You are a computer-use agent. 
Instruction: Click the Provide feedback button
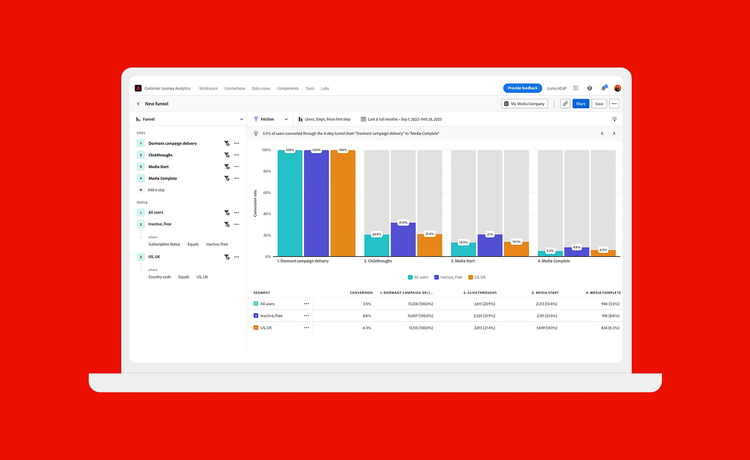(522, 88)
